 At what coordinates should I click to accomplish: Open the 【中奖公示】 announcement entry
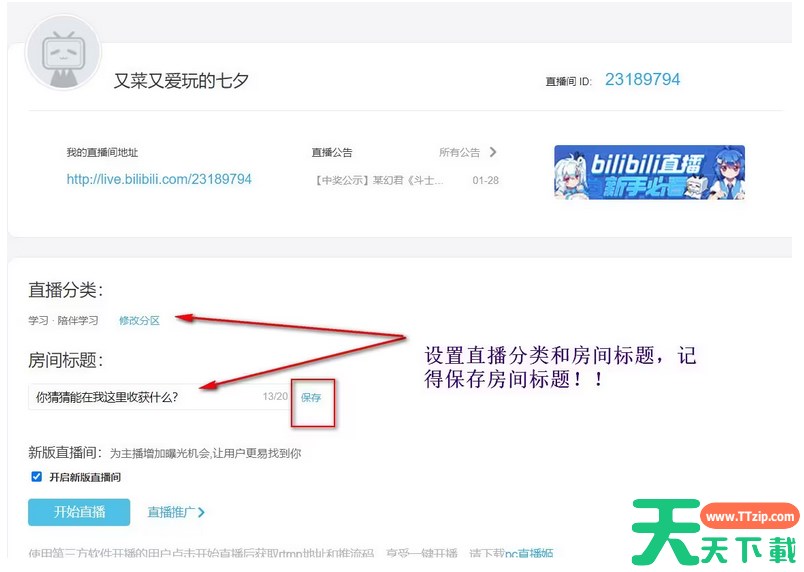379,181
